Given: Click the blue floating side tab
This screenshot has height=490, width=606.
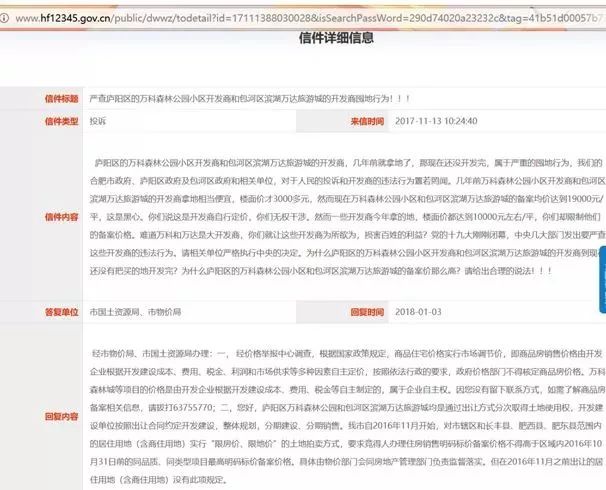Looking at the screenshot, I should [x=603, y=279].
